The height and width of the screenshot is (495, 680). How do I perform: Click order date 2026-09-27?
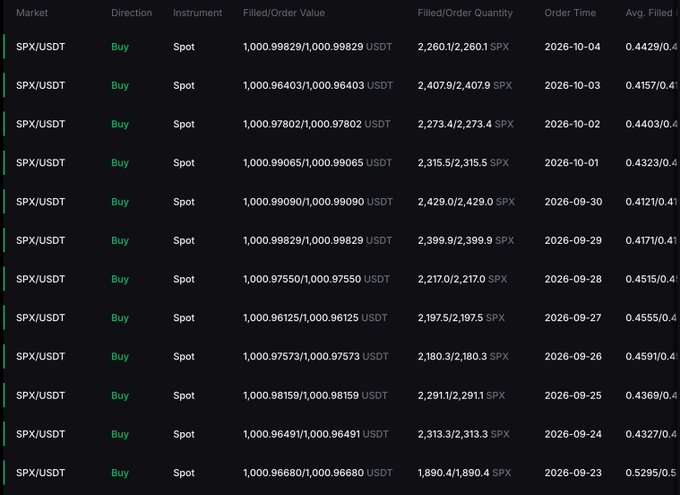point(573,318)
